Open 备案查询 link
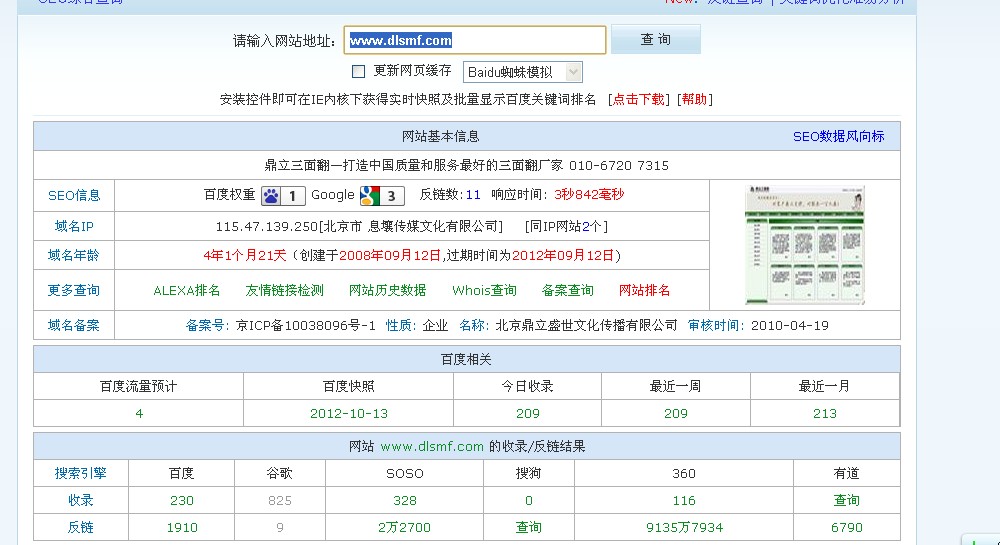This screenshot has width=1000, height=545. (567, 291)
